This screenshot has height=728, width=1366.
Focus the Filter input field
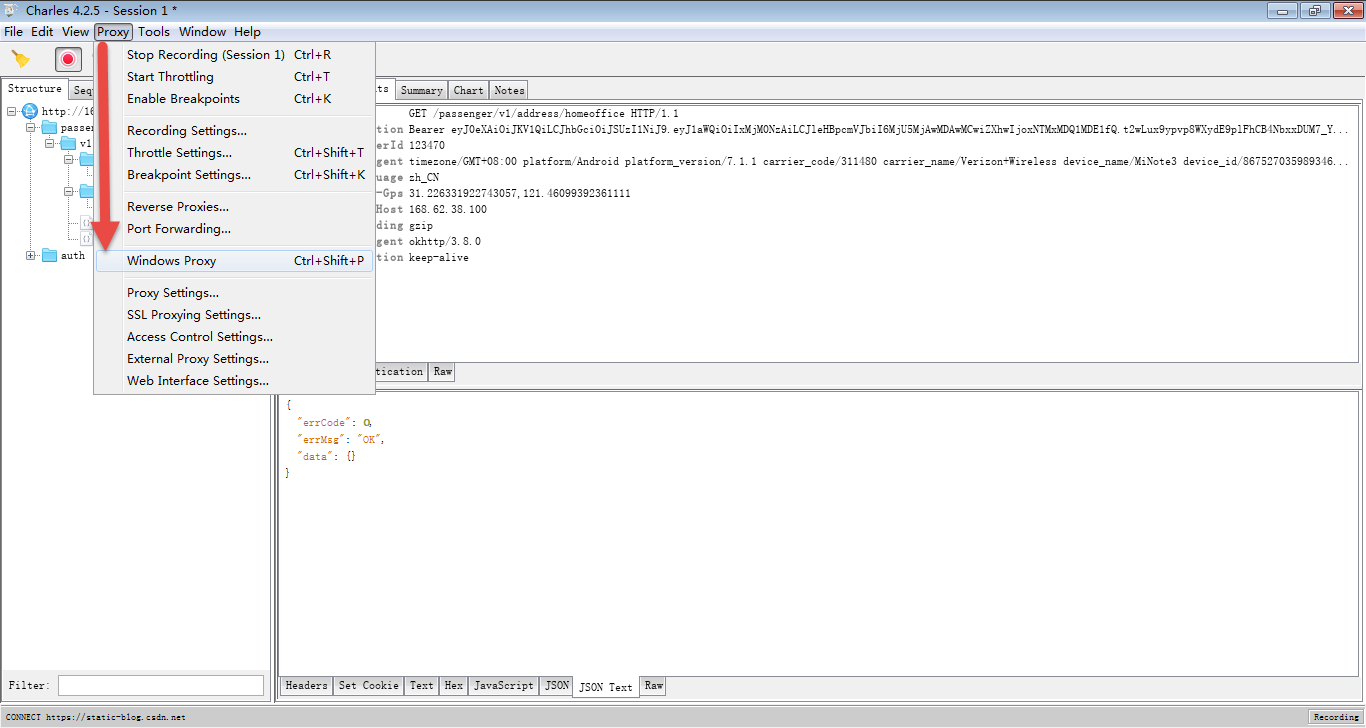pos(161,686)
